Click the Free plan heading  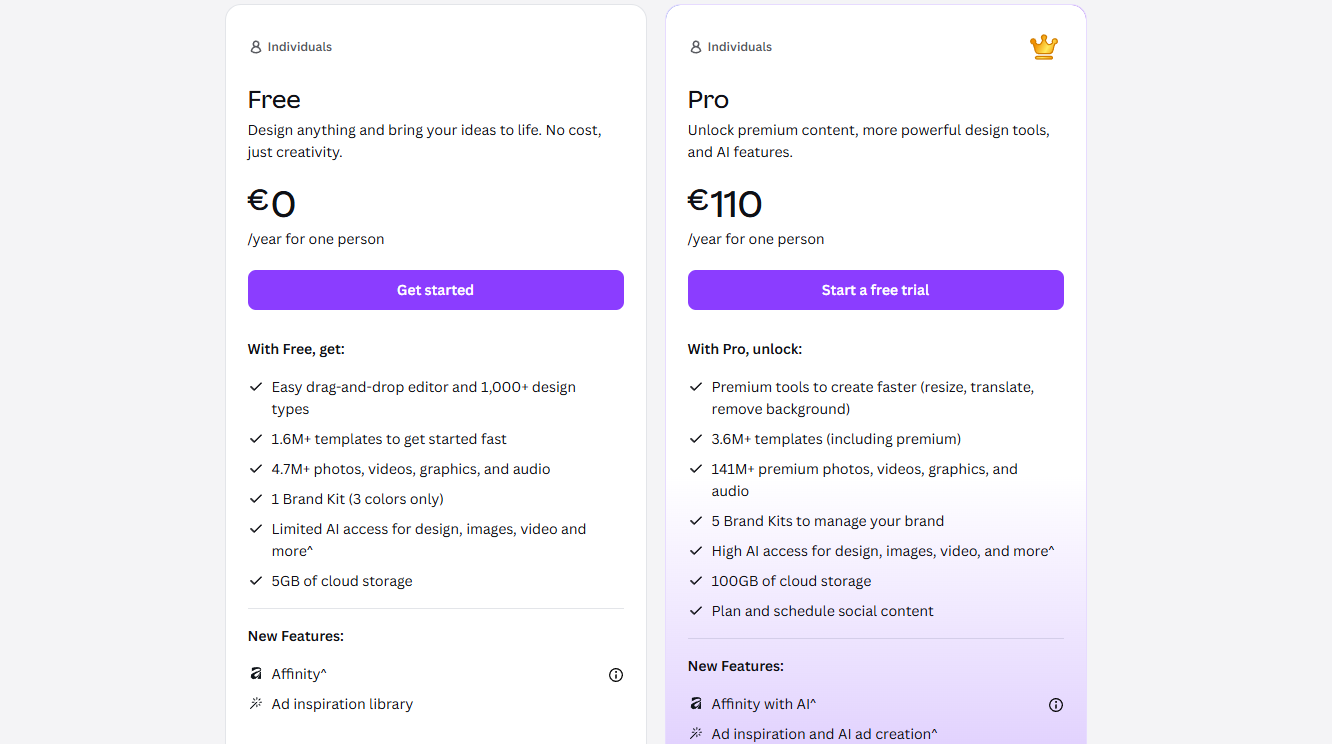tap(274, 100)
